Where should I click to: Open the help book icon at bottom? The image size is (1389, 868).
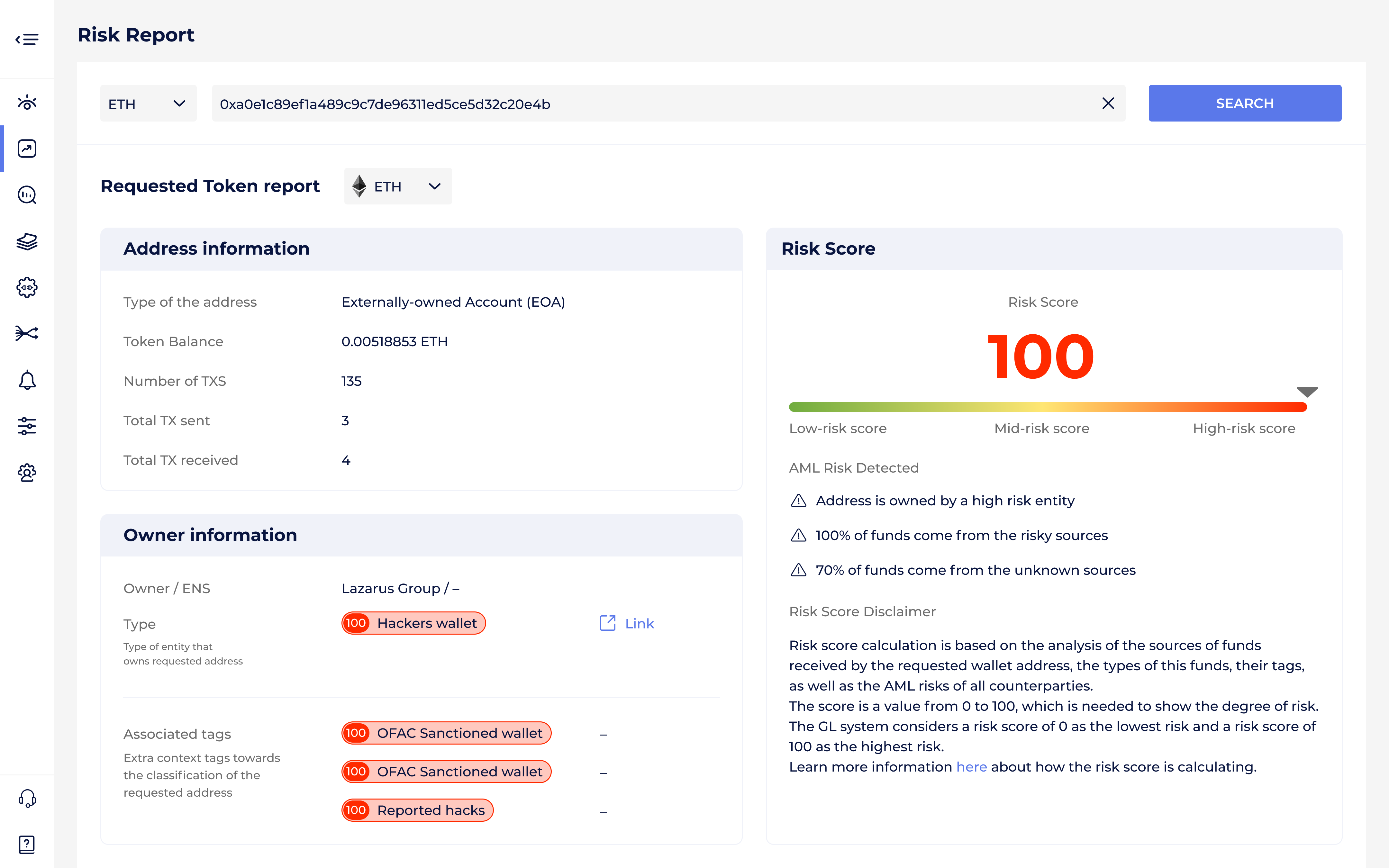(27, 844)
